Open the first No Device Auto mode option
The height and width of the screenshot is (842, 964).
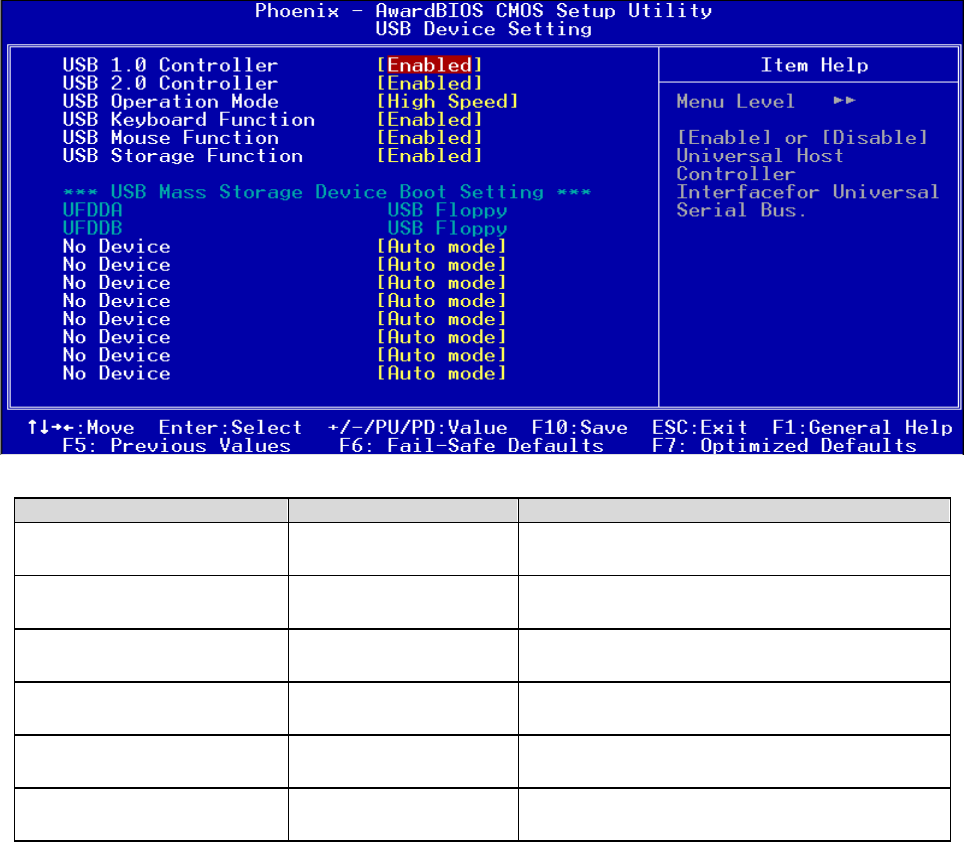click(x=441, y=247)
